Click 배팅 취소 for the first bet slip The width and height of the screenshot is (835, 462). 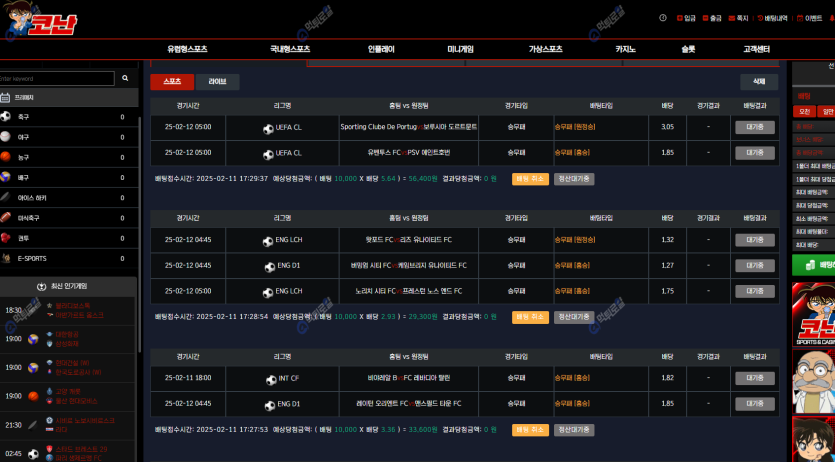click(x=530, y=179)
